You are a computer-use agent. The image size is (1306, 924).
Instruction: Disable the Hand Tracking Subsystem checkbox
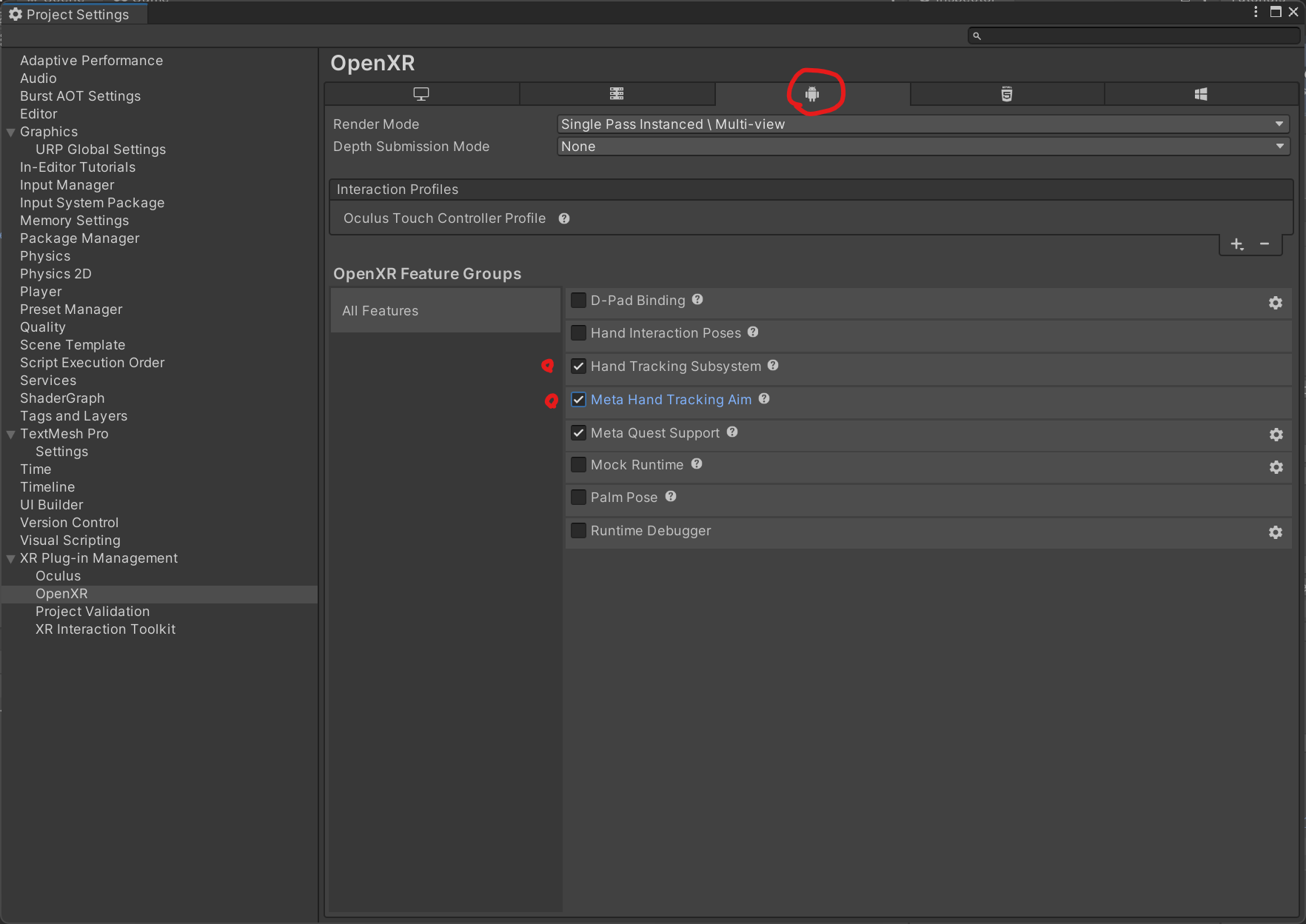point(578,366)
